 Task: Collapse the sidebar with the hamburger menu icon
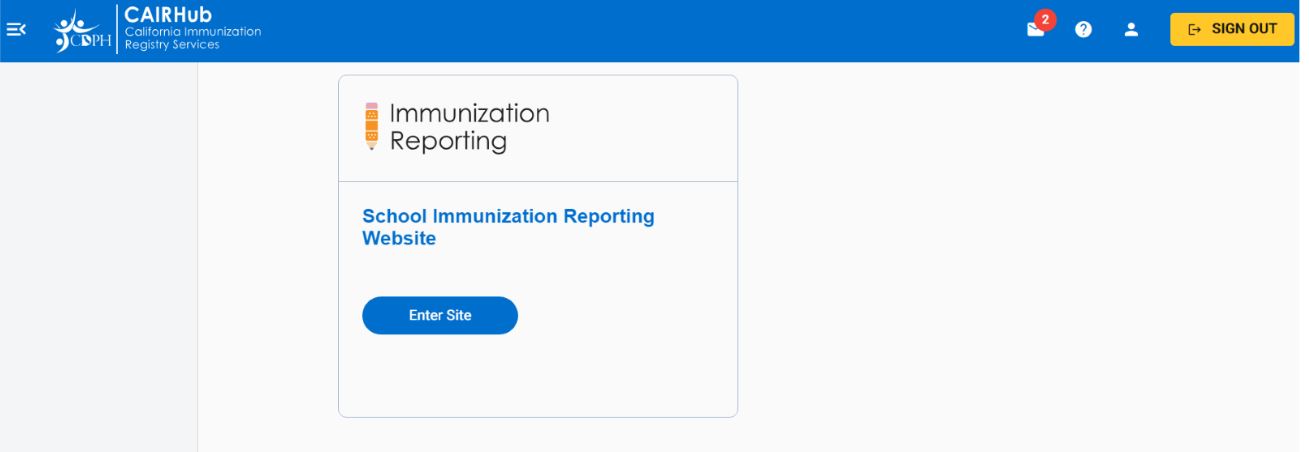(x=16, y=30)
